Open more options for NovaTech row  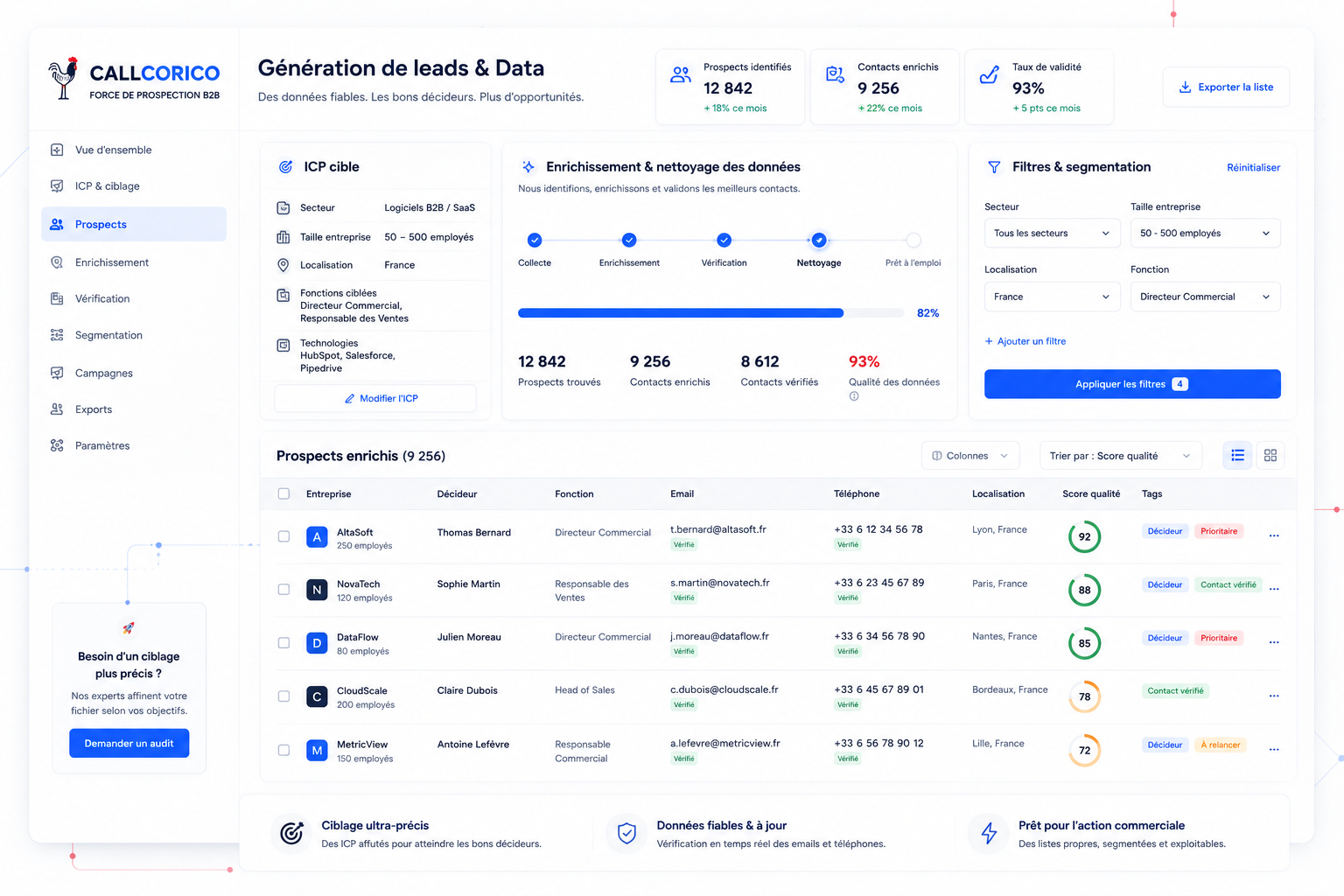(1274, 589)
